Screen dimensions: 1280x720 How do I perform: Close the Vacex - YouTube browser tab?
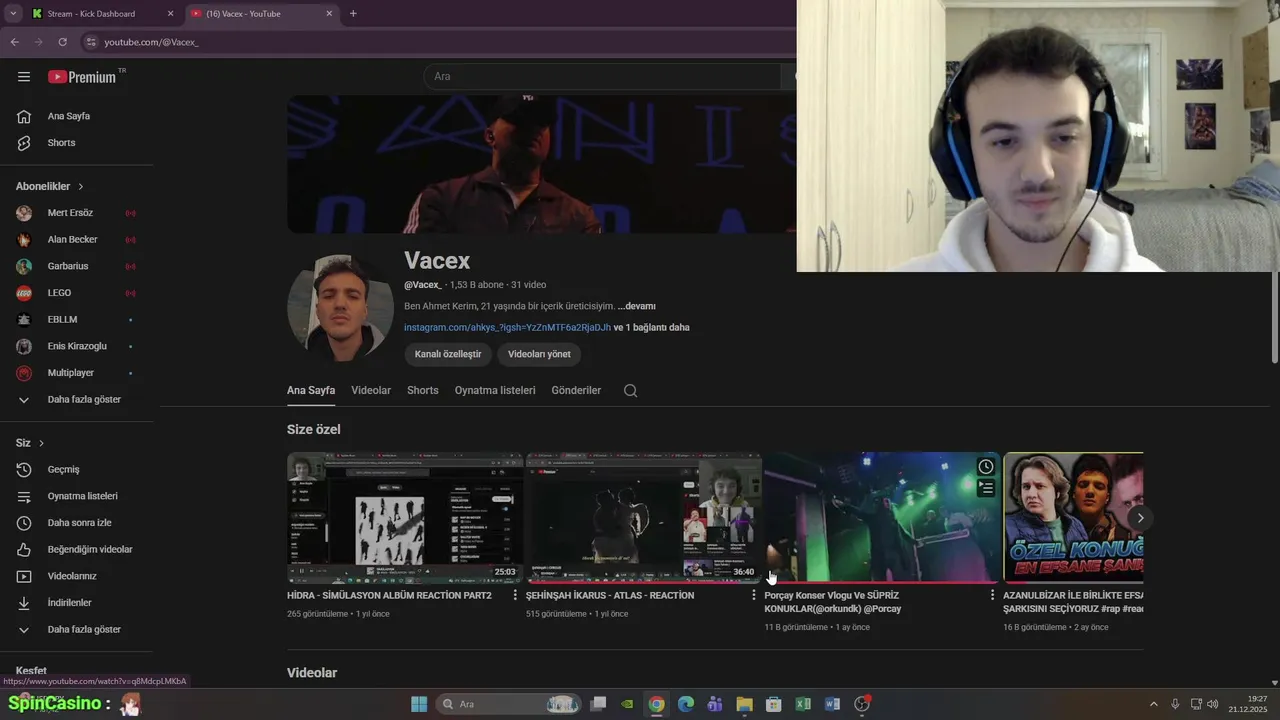click(329, 14)
